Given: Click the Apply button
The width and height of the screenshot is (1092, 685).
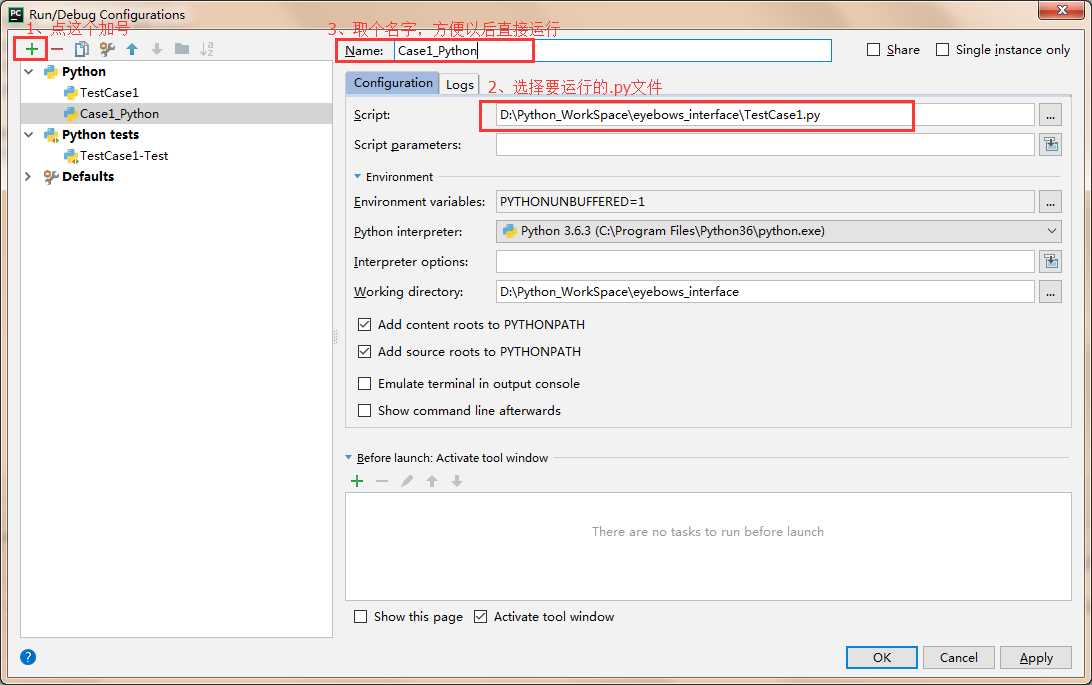Looking at the screenshot, I should (x=1036, y=657).
